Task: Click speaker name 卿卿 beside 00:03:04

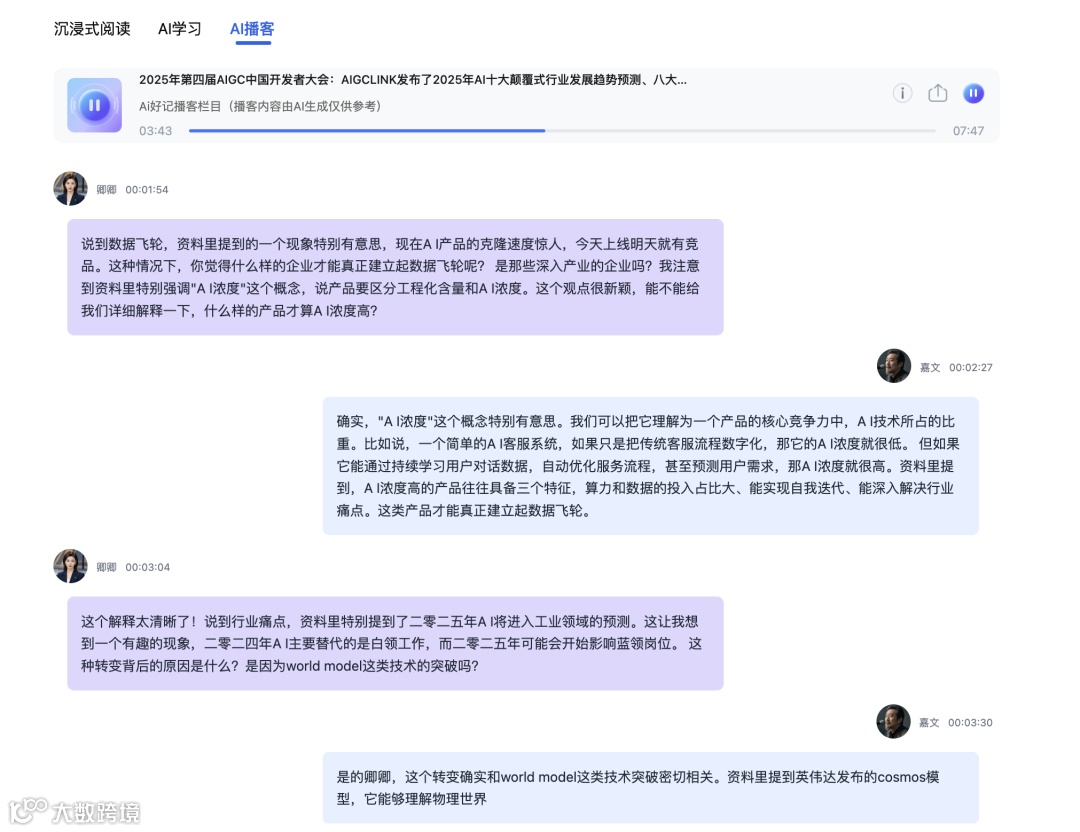Action: coord(106,567)
